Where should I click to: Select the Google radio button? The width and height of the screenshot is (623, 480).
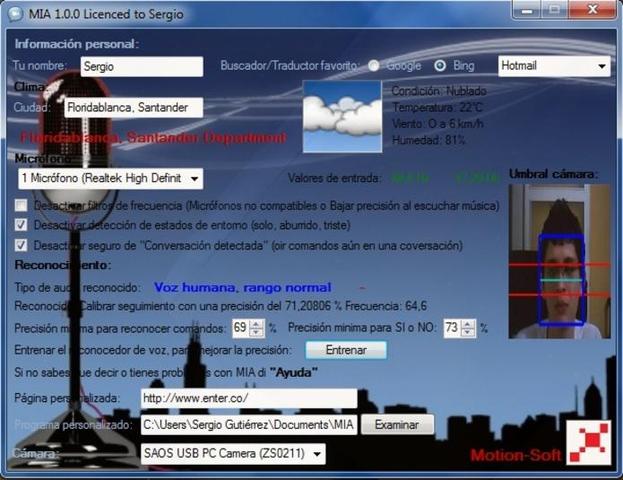[373, 66]
